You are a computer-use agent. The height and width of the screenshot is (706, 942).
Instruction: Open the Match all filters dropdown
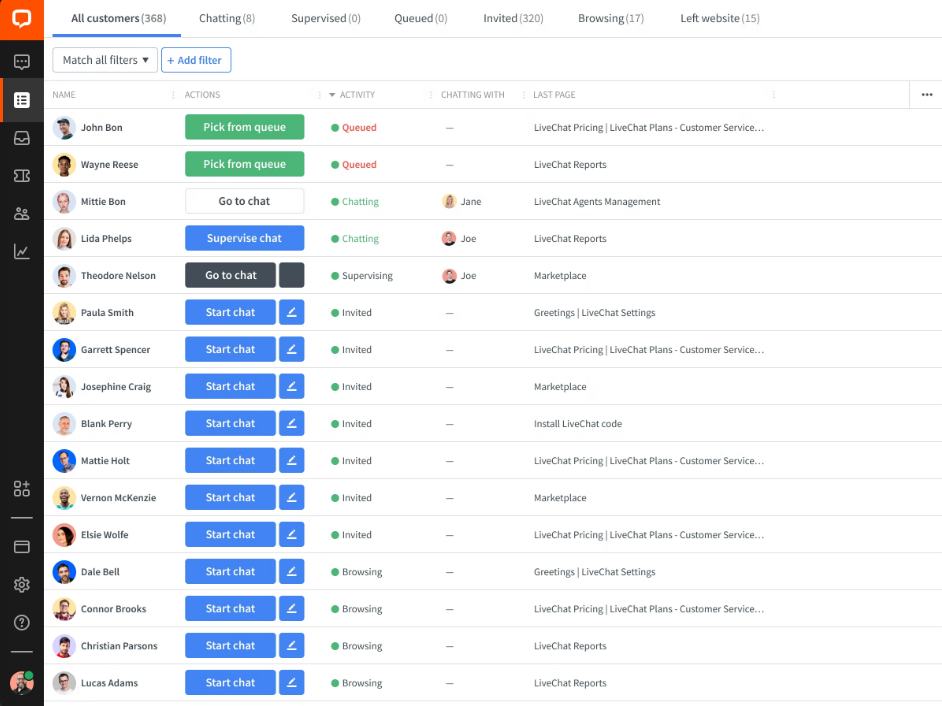104,60
